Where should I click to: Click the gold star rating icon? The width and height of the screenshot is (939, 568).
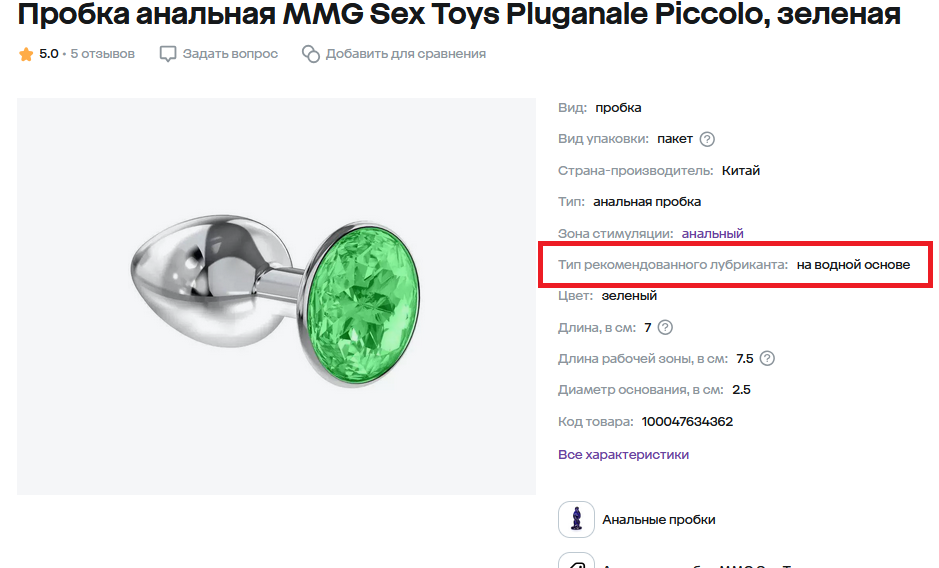[26, 54]
